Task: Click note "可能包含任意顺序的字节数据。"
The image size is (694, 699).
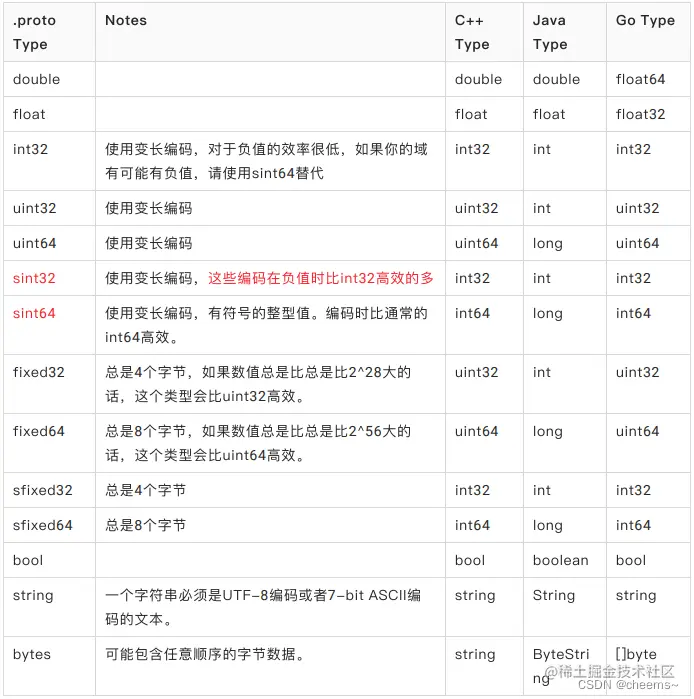Action: [x=205, y=654]
